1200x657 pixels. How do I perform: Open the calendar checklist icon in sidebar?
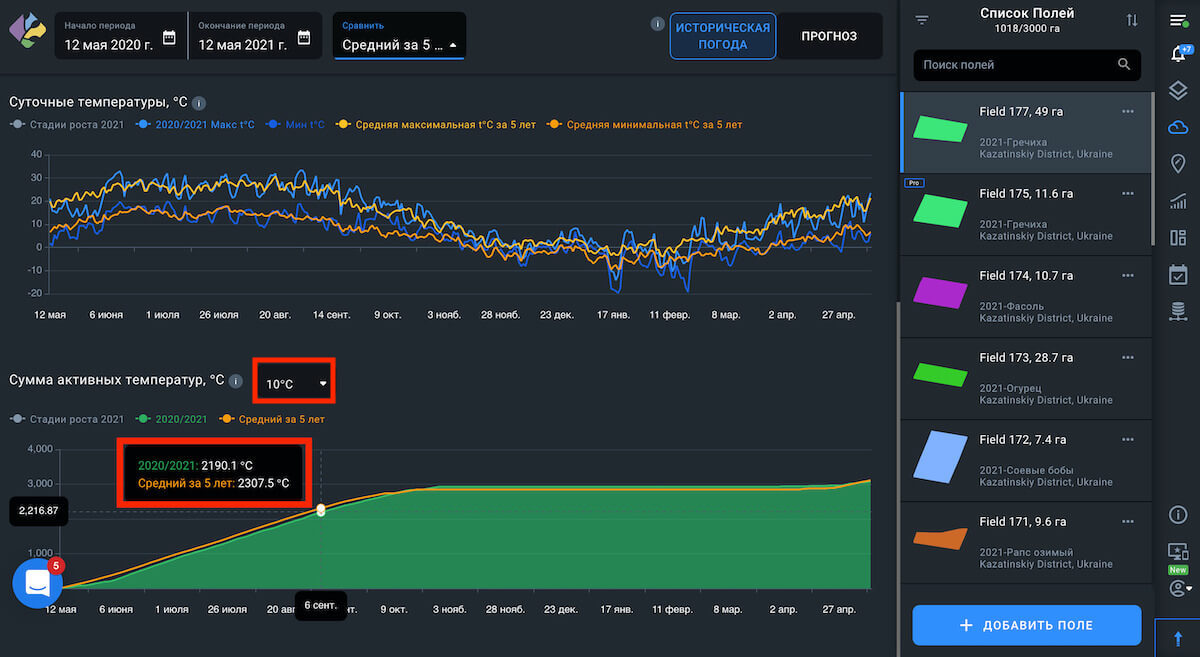(x=1177, y=274)
